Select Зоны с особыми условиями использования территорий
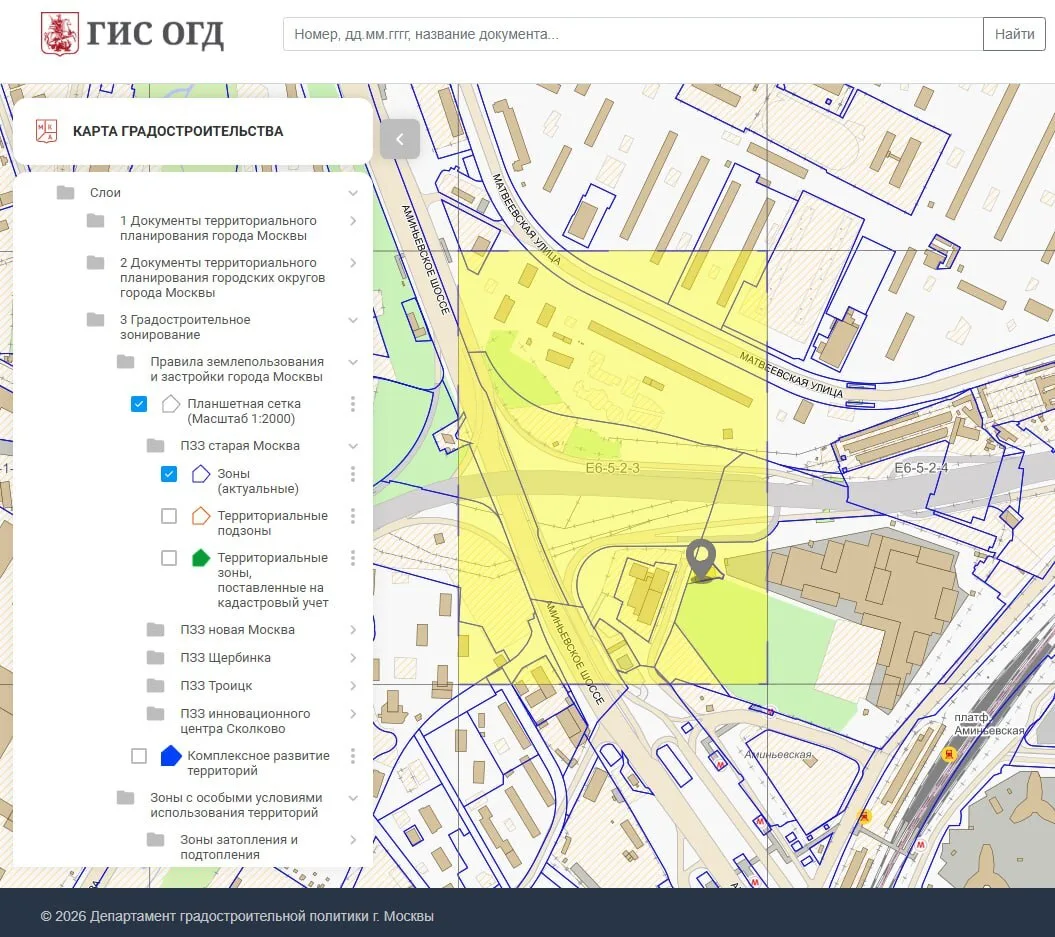This screenshot has height=937, width=1055. point(236,805)
